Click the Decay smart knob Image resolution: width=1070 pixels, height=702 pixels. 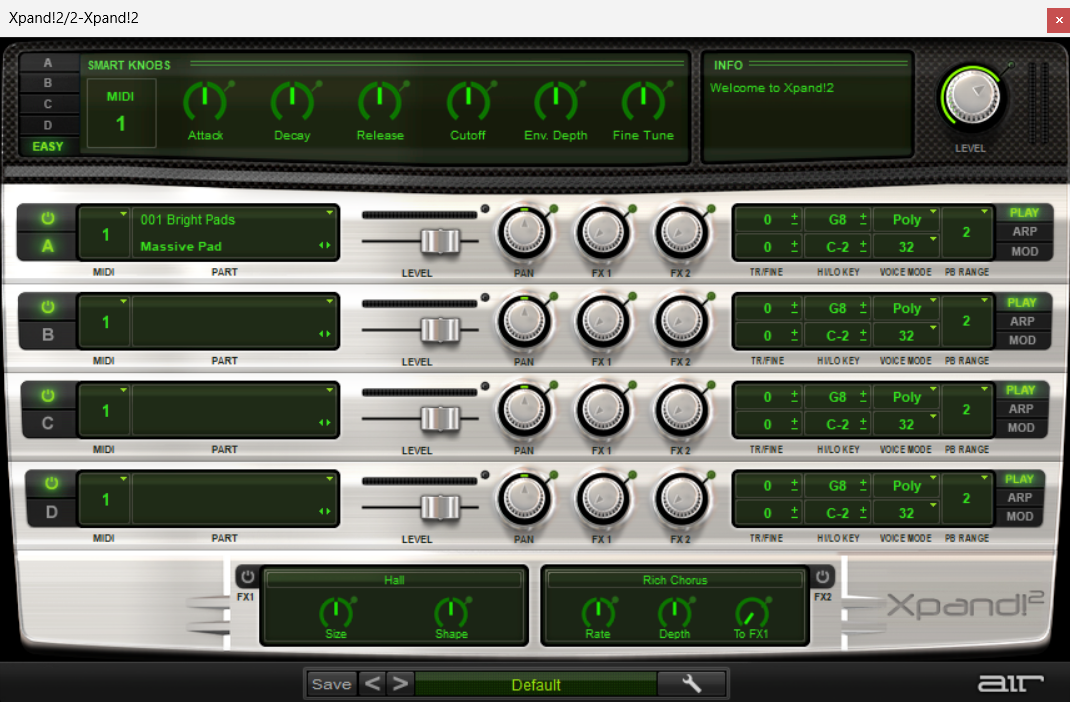coord(292,102)
